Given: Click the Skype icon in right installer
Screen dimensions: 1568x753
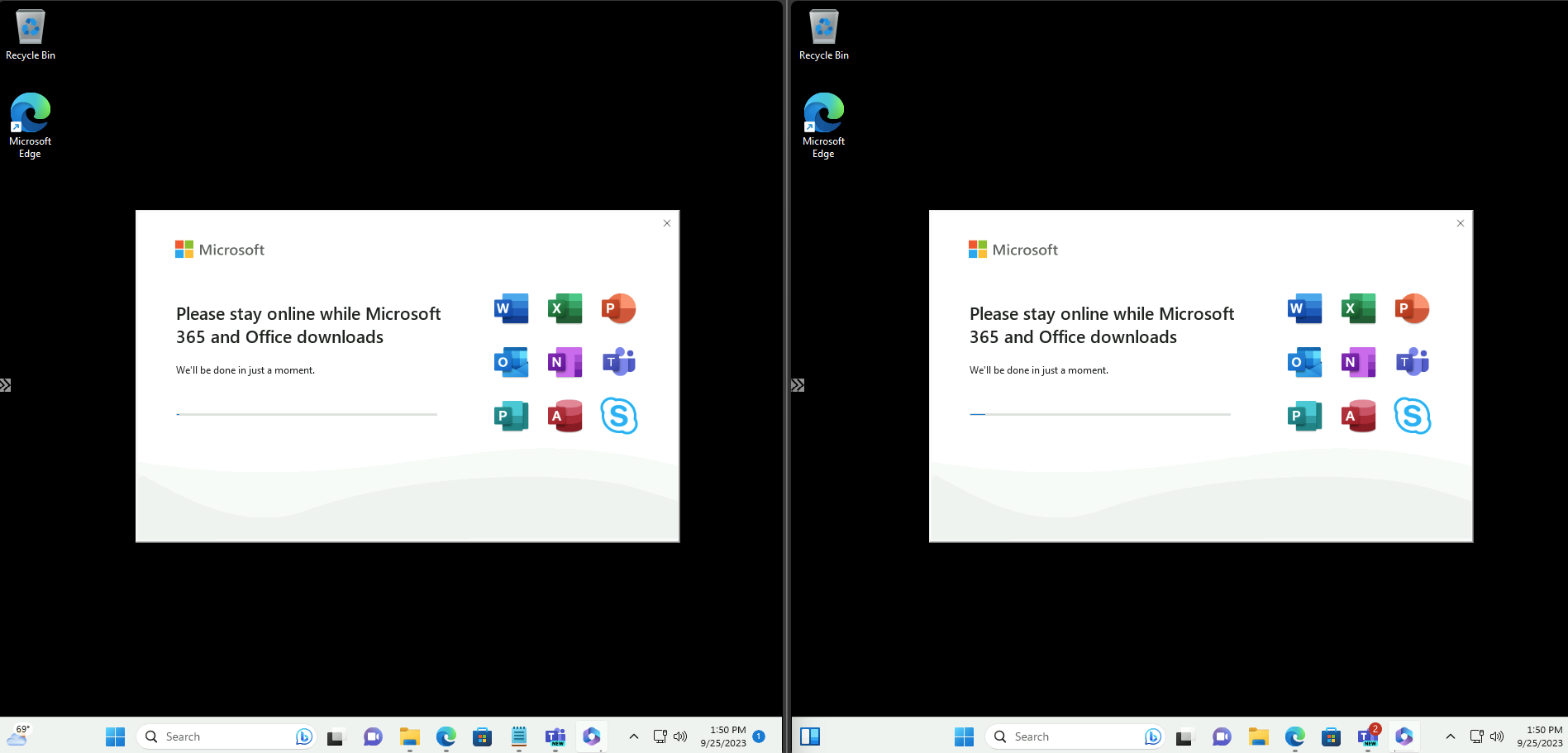Looking at the screenshot, I should 1413,416.
